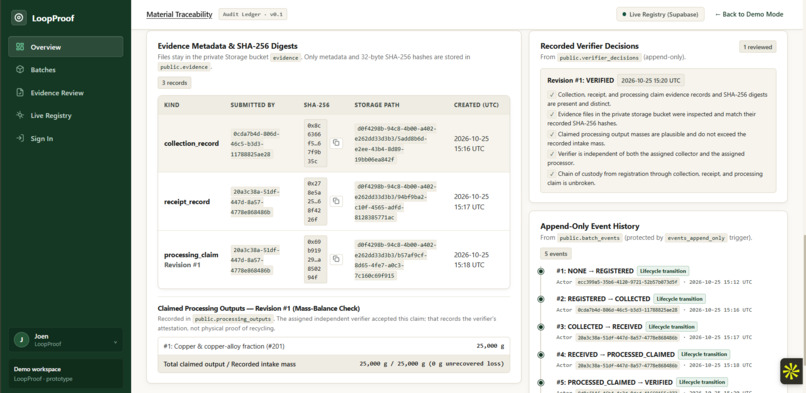Click the Audit Ledger v0.1 tag
This screenshot has height=393, width=806.
click(253, 14)
